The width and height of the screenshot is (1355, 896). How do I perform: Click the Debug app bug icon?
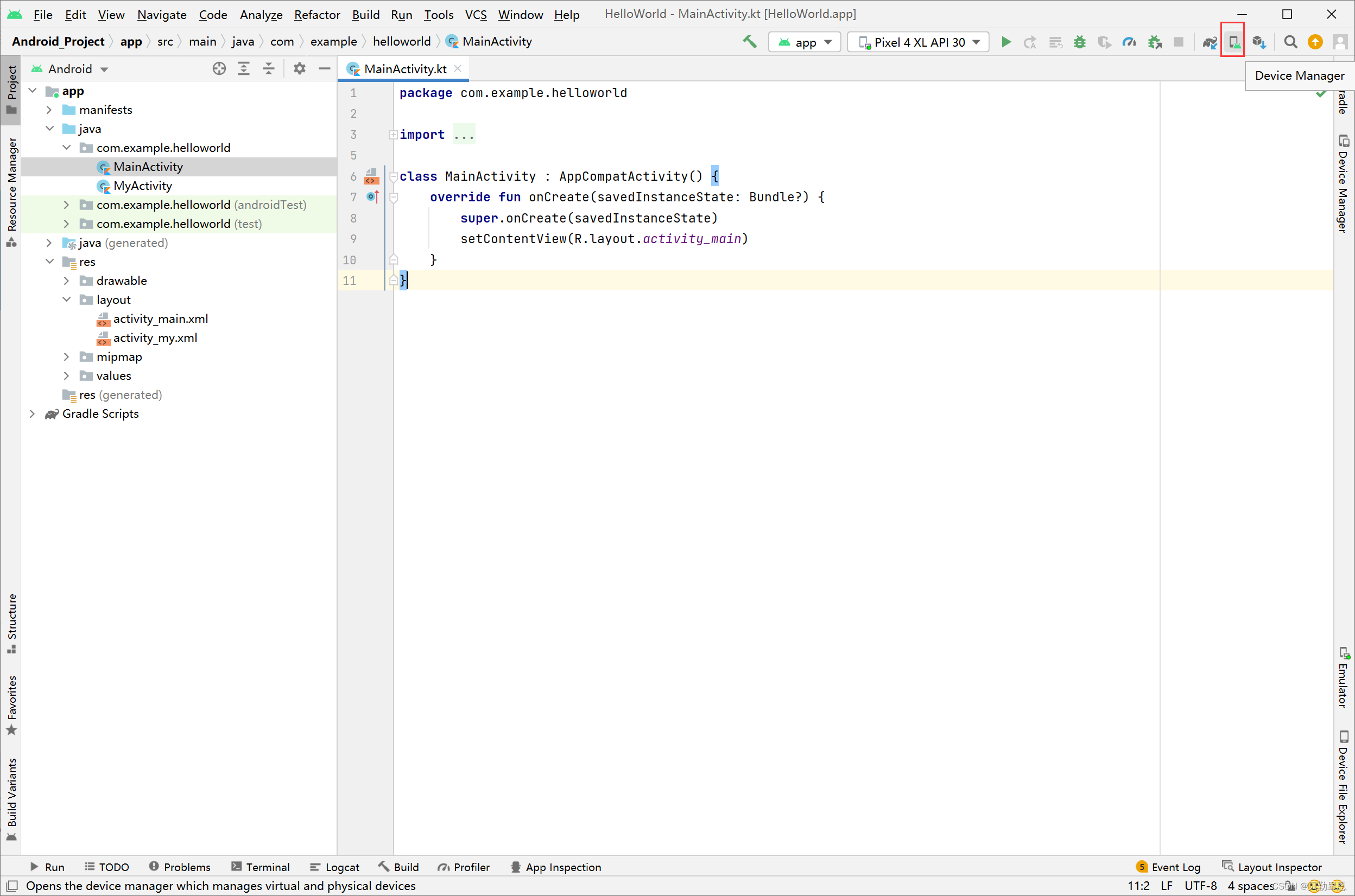[1079, 42]
